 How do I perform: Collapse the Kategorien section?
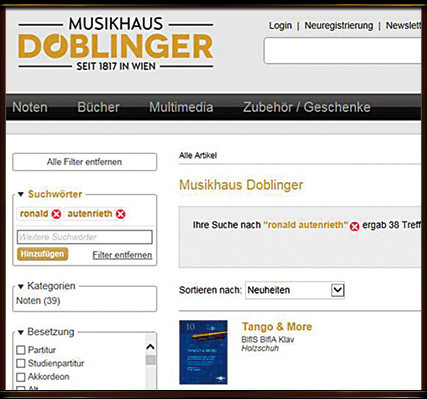click(x=21, y=286)
